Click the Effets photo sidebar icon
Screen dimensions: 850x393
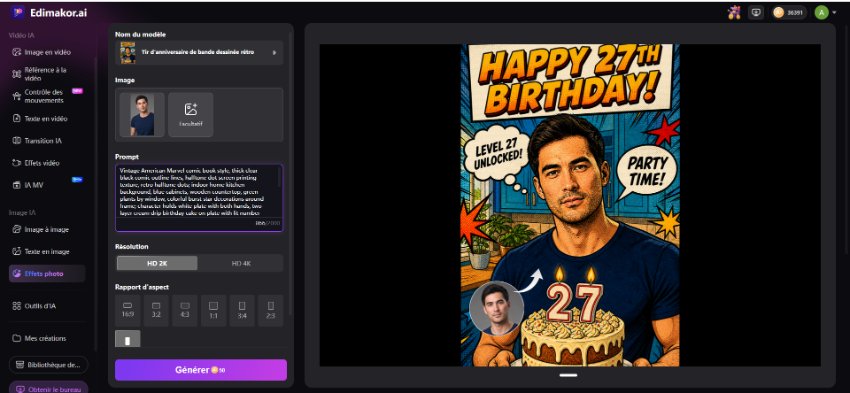[x=17, y=274]
